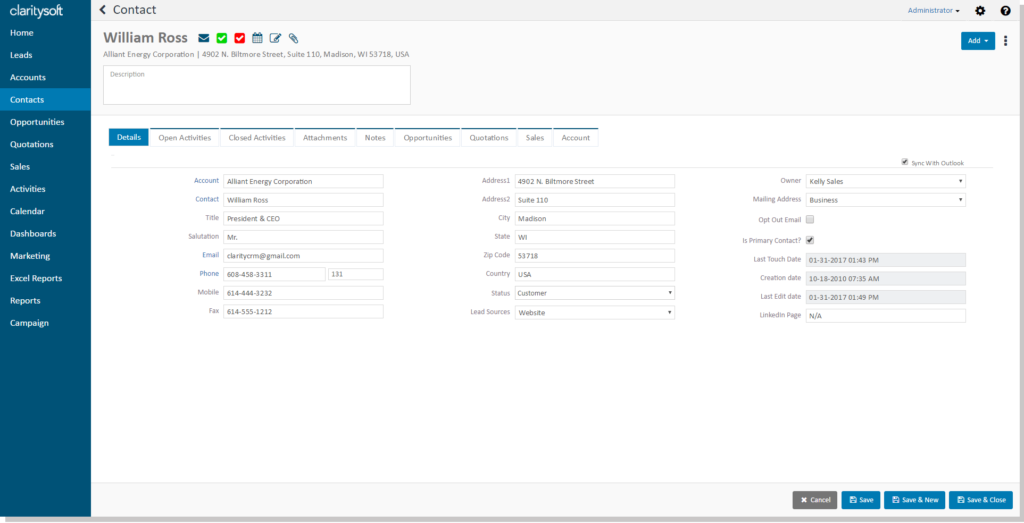Switch to the Notes tab
The image size is (1024, 523).
point(375,138)
